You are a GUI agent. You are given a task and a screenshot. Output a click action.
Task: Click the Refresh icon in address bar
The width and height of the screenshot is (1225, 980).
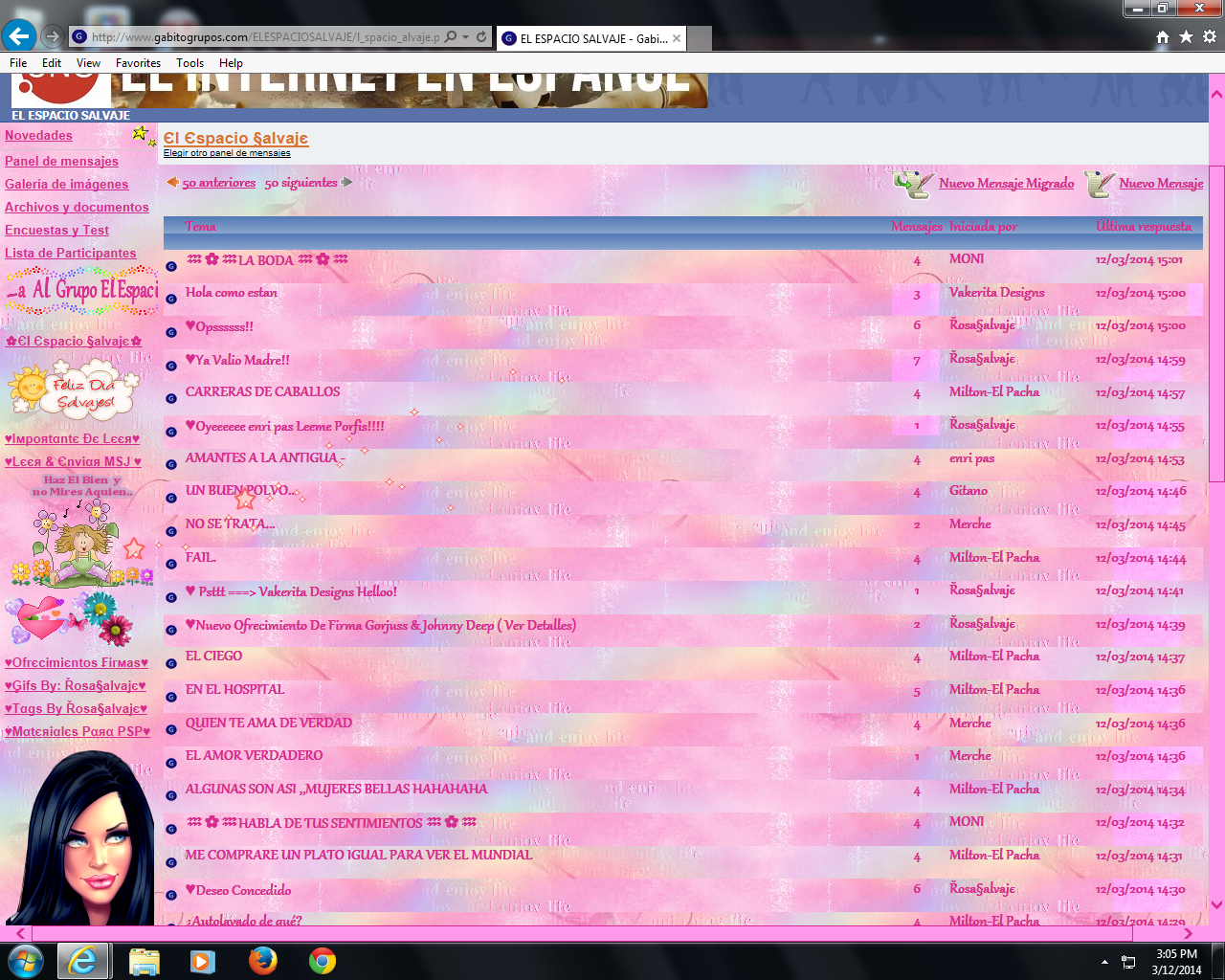pyautogui.click(x=481, y=37)
